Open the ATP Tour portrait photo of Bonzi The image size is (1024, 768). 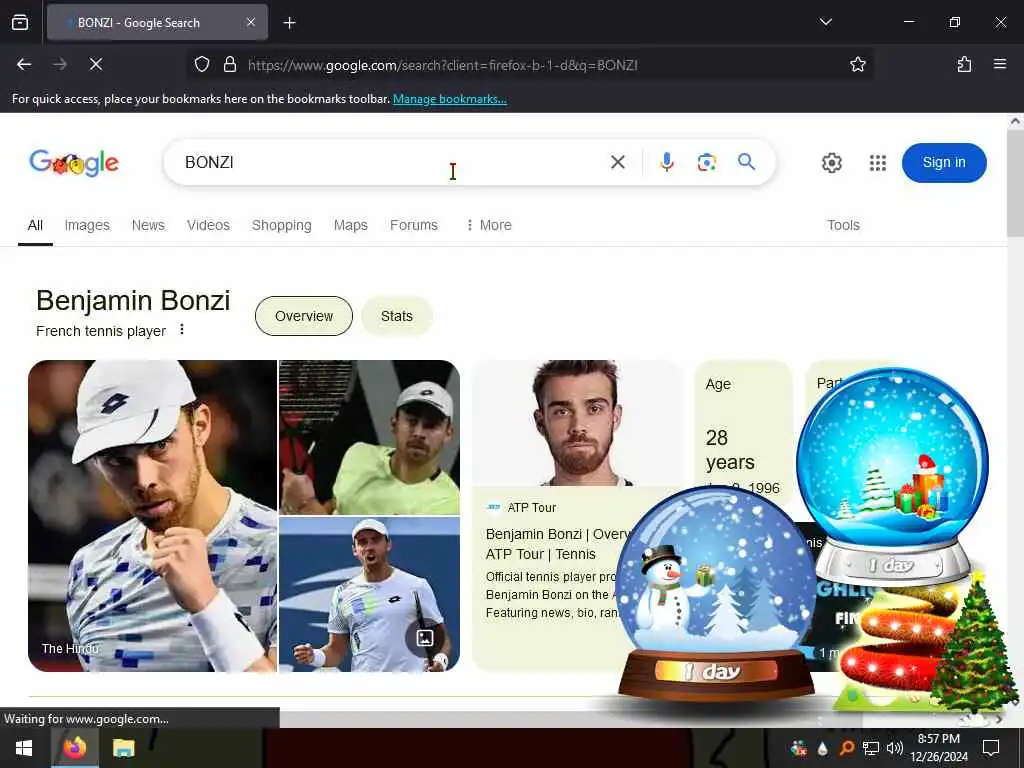click(x=577, y=423)
